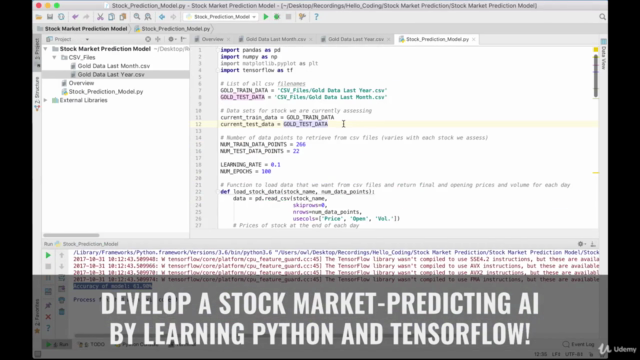Close the Gold Data Last Month.csv tab

click(311, 39)
